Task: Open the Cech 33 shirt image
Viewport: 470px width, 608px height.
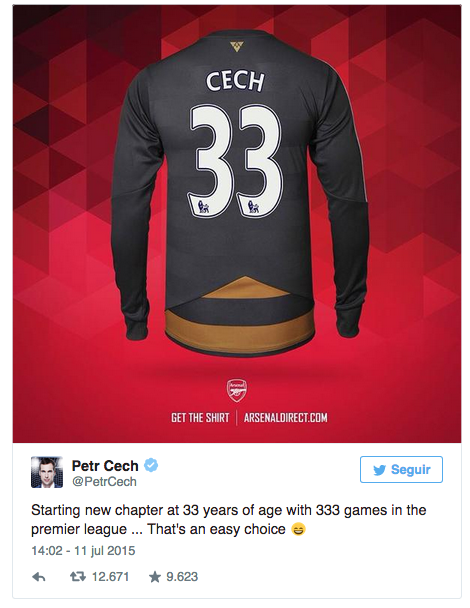Action: pyautogui.click(x=237, y=224)
